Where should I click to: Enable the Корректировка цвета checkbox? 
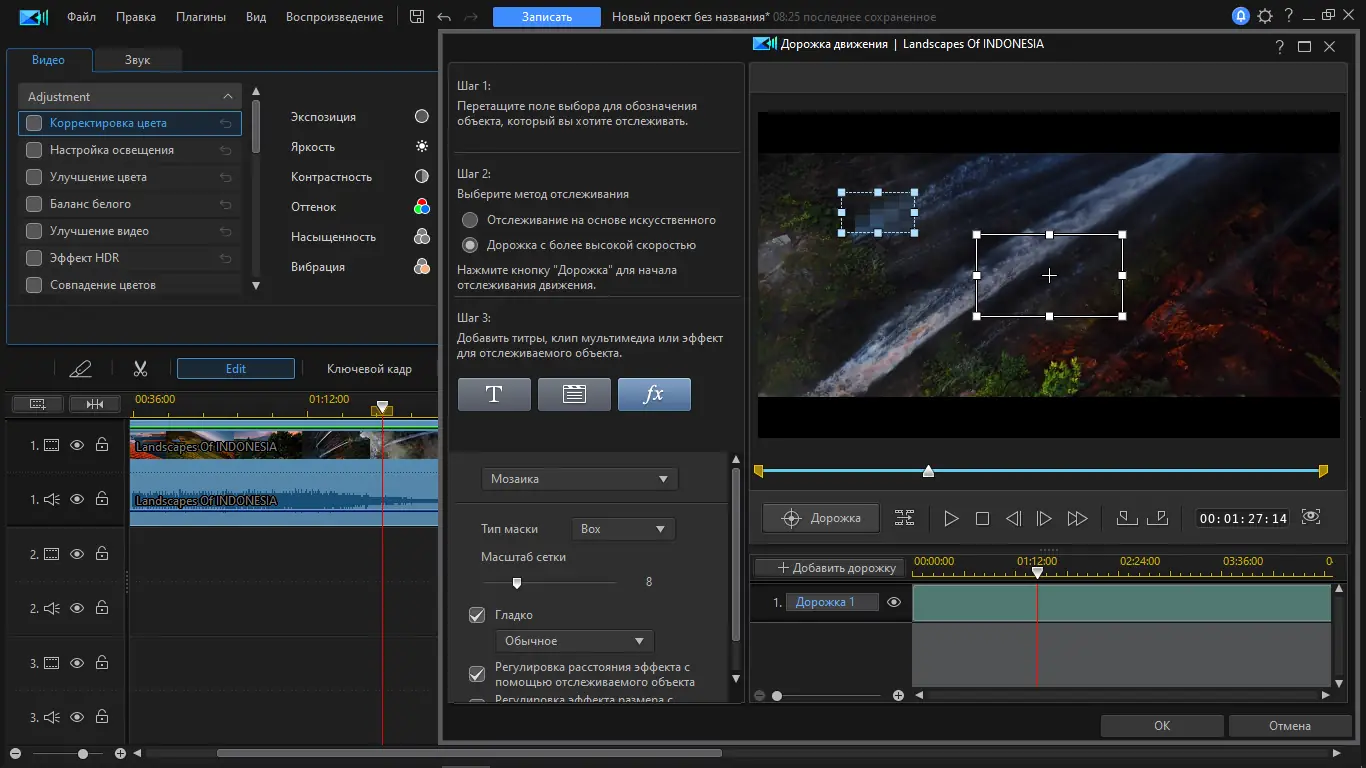click(34, 123)
